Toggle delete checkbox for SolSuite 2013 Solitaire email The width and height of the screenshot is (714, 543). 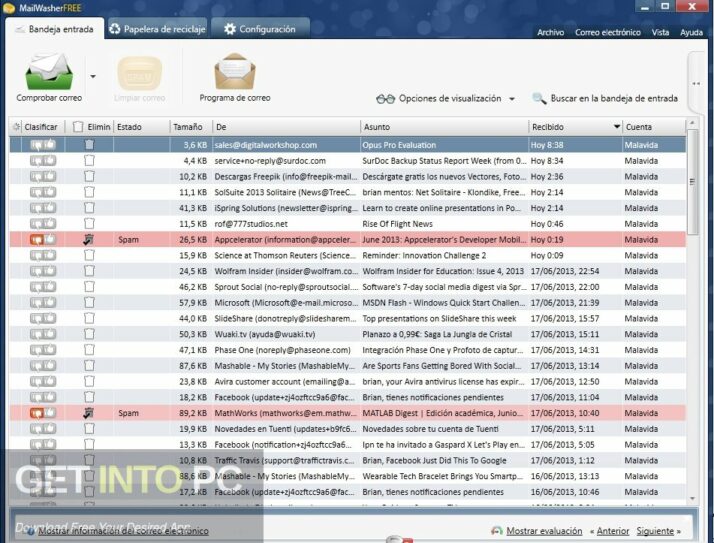[89, 192]
